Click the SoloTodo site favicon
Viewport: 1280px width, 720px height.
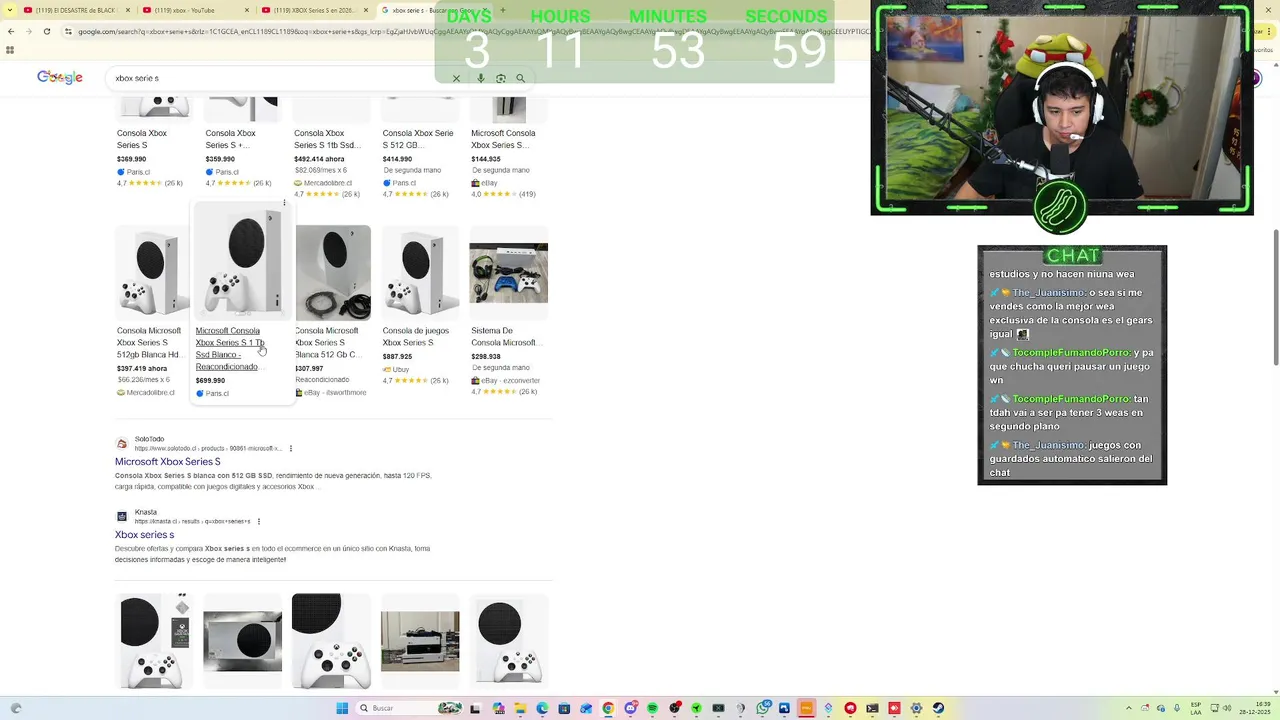pyautogui.click(x=122, y=443)
